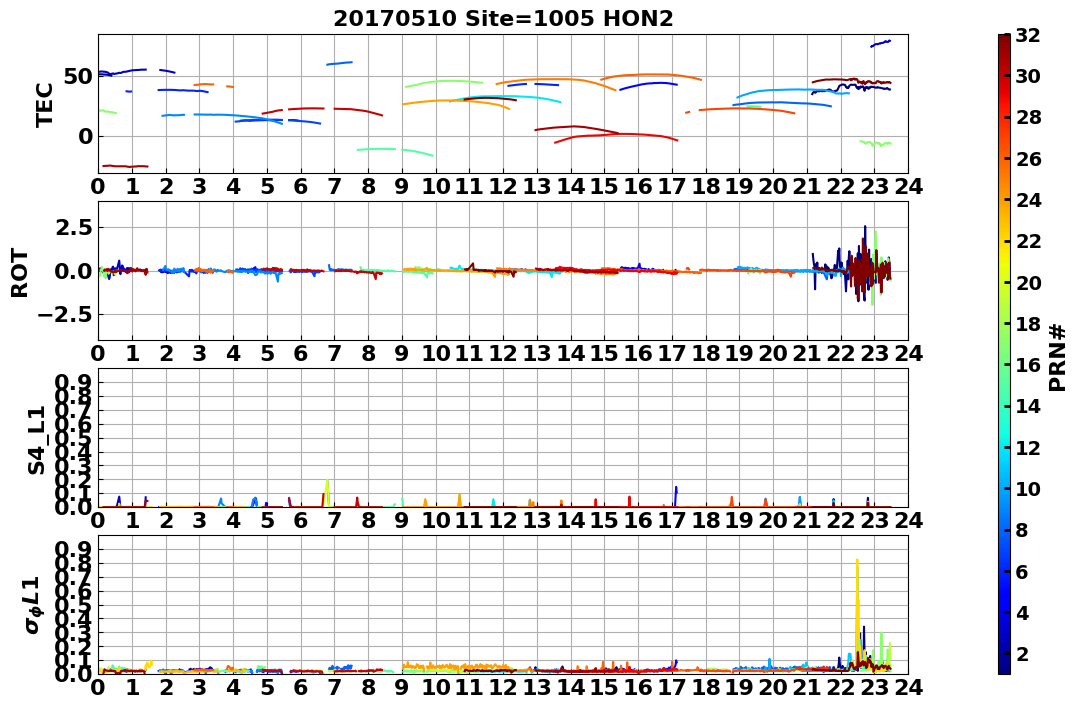The height and width of the screenshot is (709, 1077).
Task: Click x-axis tick '9' under the sigma-phi panel
Action: (x=401, y=688)
